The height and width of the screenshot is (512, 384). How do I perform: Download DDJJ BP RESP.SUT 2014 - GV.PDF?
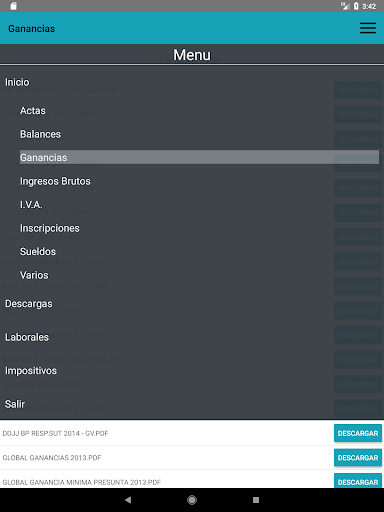point(358,433)
